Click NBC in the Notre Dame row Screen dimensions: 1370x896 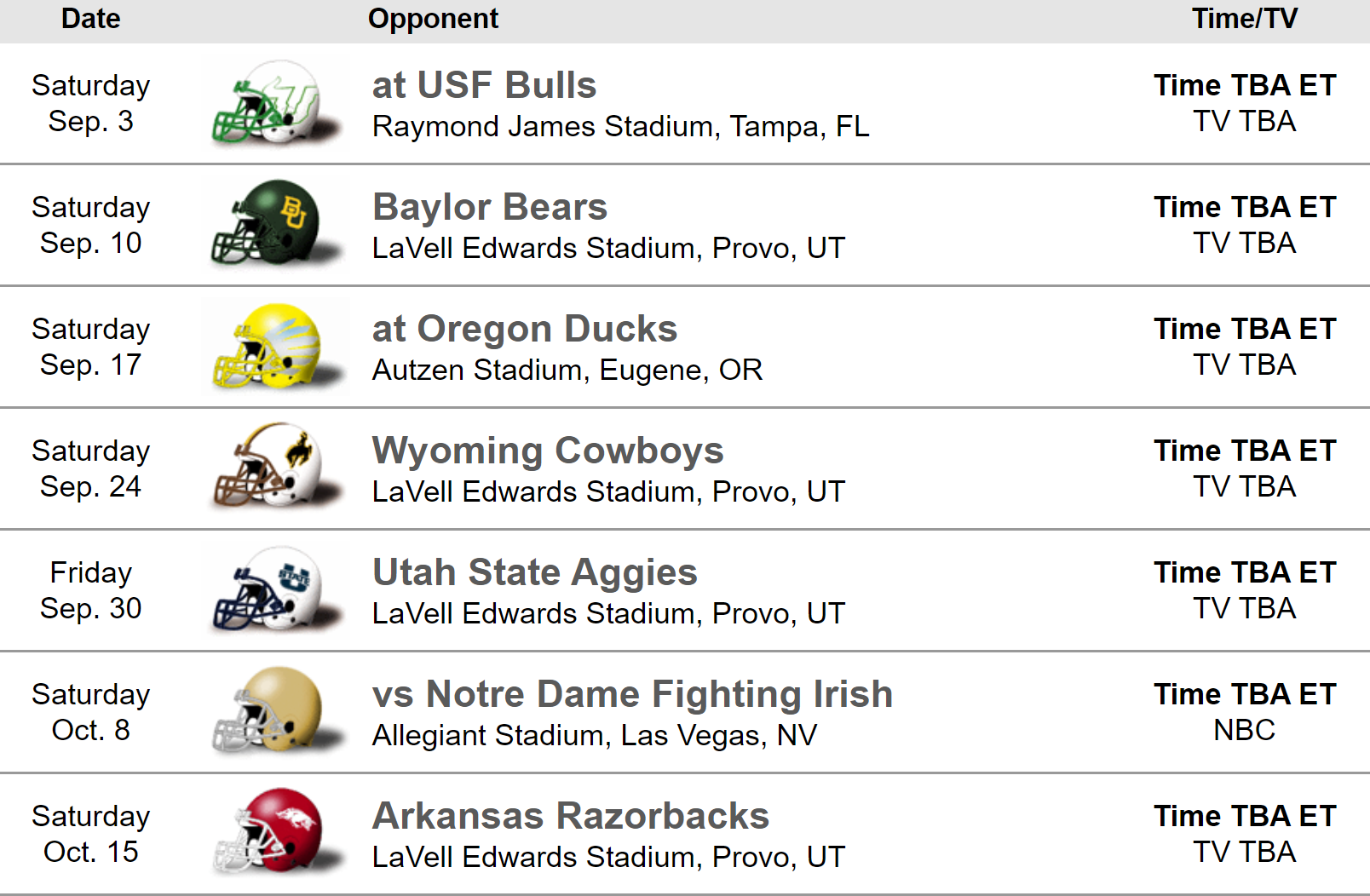pyautogui.click(x=1245, y=731)
